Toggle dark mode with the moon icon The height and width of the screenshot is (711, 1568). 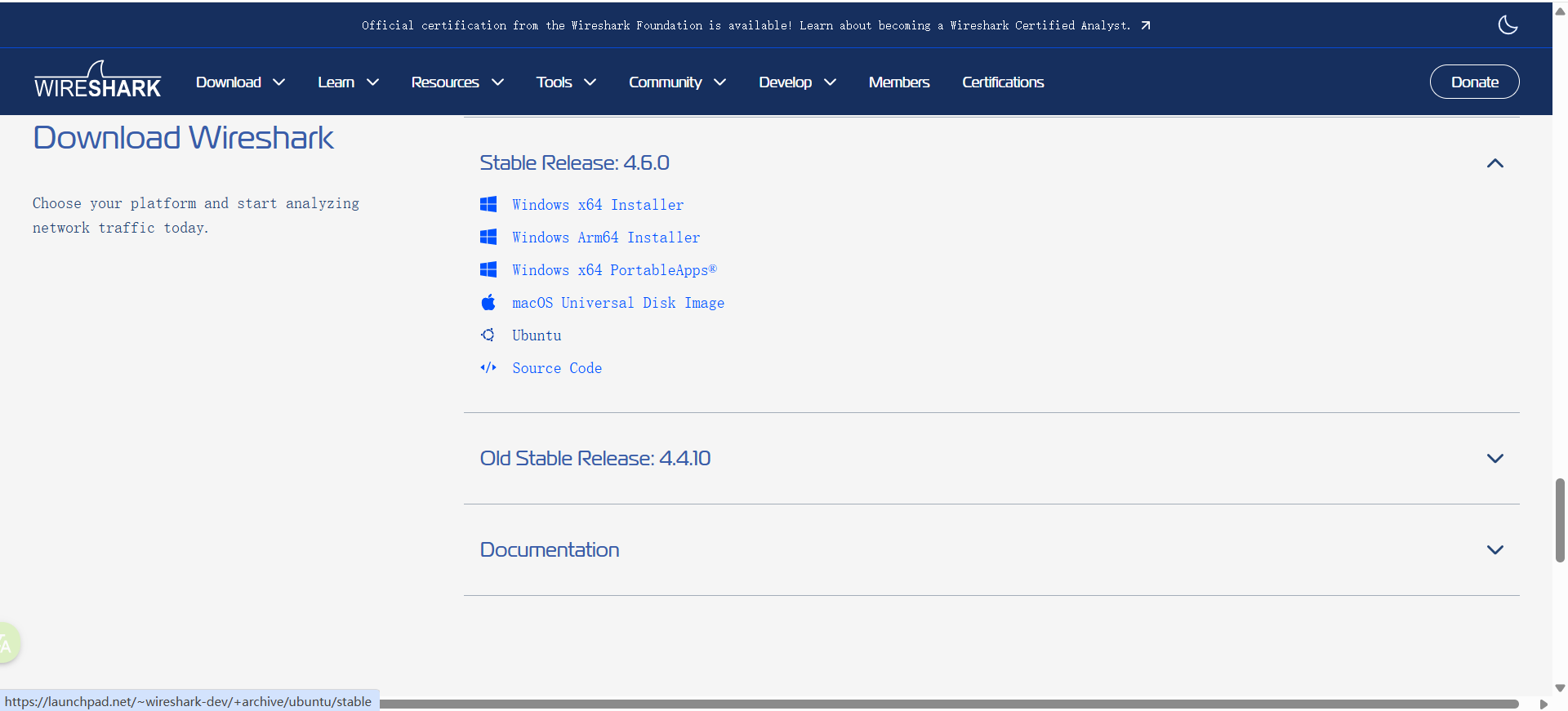click(1508, 25)
